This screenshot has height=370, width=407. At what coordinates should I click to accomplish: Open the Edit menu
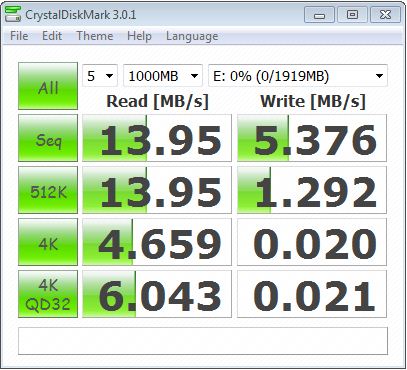click(52, 36)
